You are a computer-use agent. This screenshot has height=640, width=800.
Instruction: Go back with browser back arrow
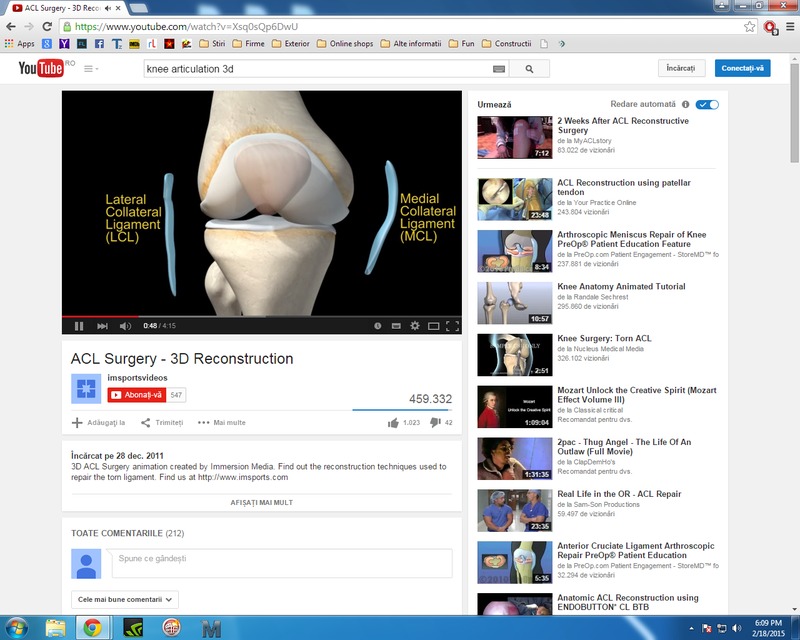point(11,27)
